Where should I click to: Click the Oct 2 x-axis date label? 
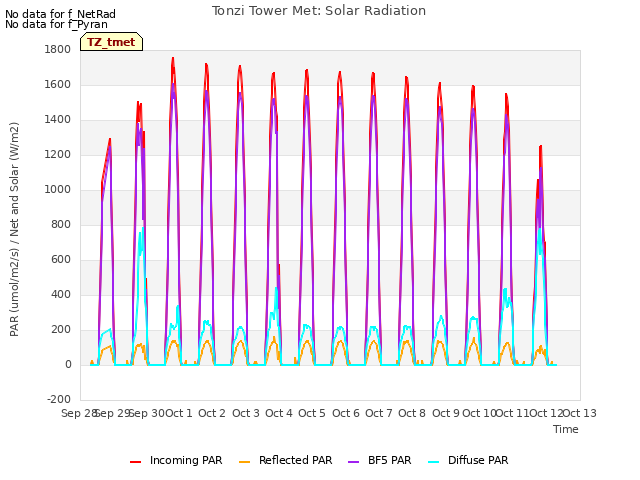pyautogui.click(x=212, y=413)
